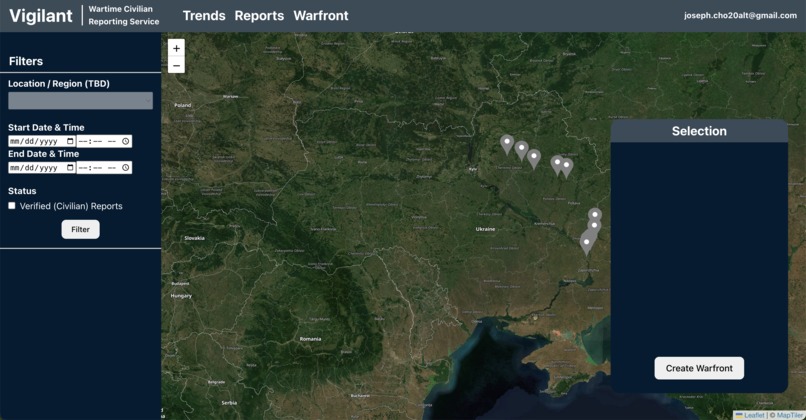This screenshot has height=420, width=806.
Task: Zoom in on the map
Action: [x=176, y=48]
